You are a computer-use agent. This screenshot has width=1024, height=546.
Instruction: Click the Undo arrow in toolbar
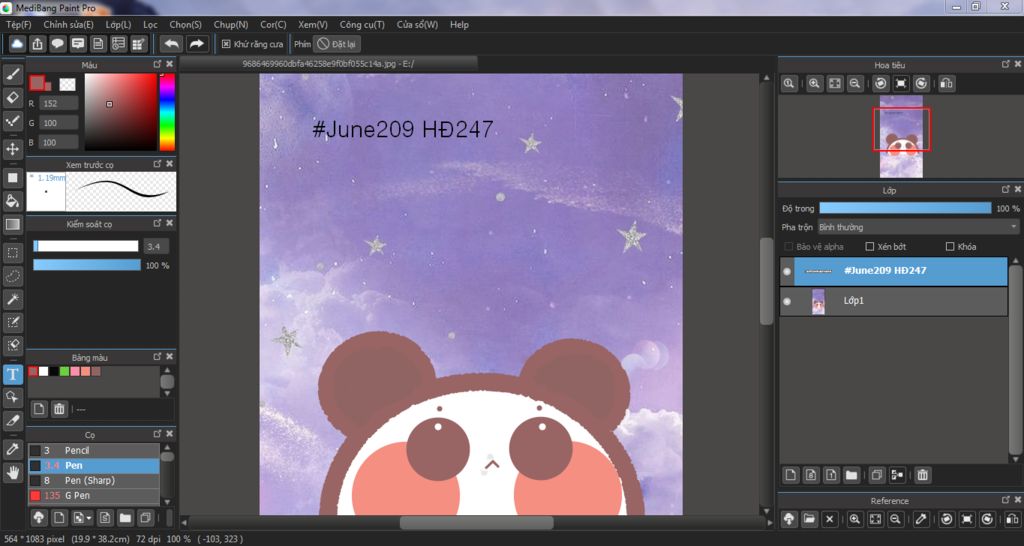pyautogui.click(x=172, y=44)
